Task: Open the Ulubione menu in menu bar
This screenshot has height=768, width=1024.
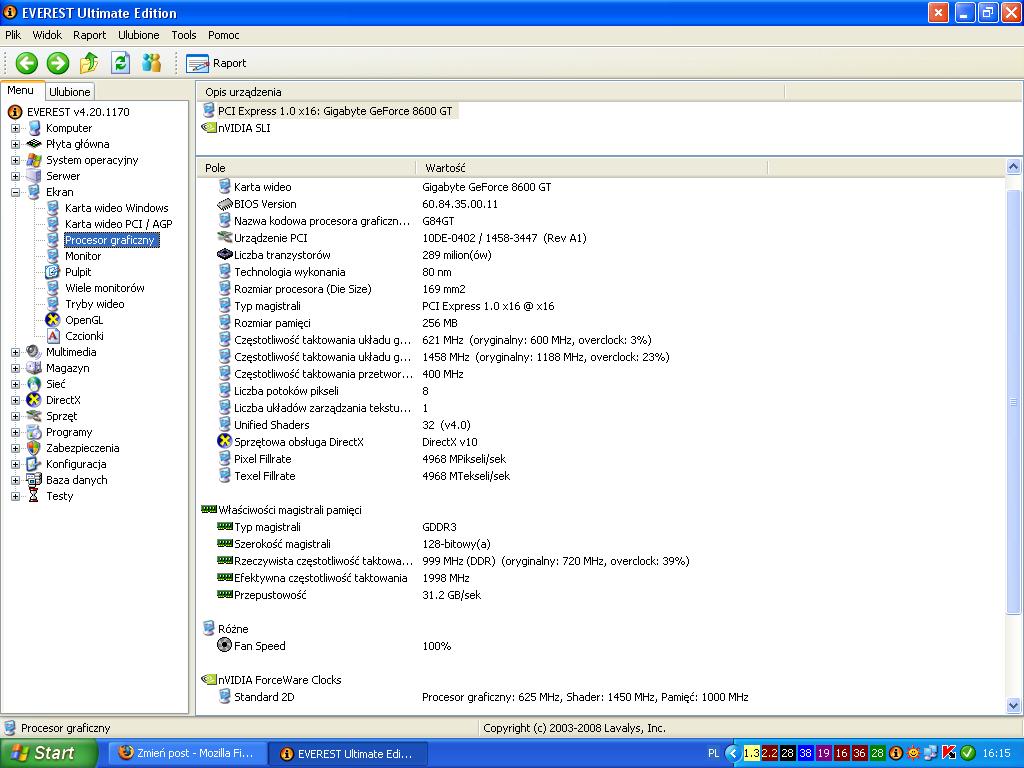Action: (x=138, y=35)
